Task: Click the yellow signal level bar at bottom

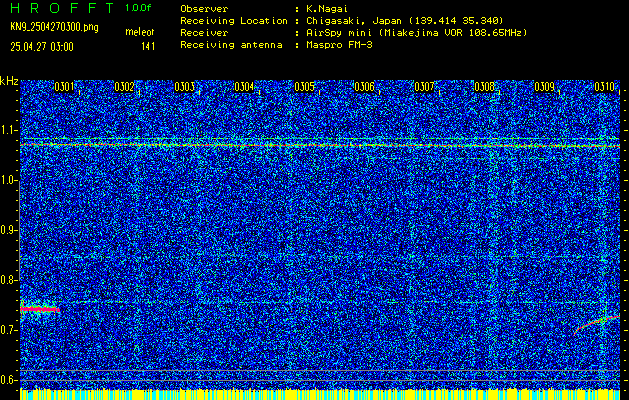Action: [x=319, y=394]
